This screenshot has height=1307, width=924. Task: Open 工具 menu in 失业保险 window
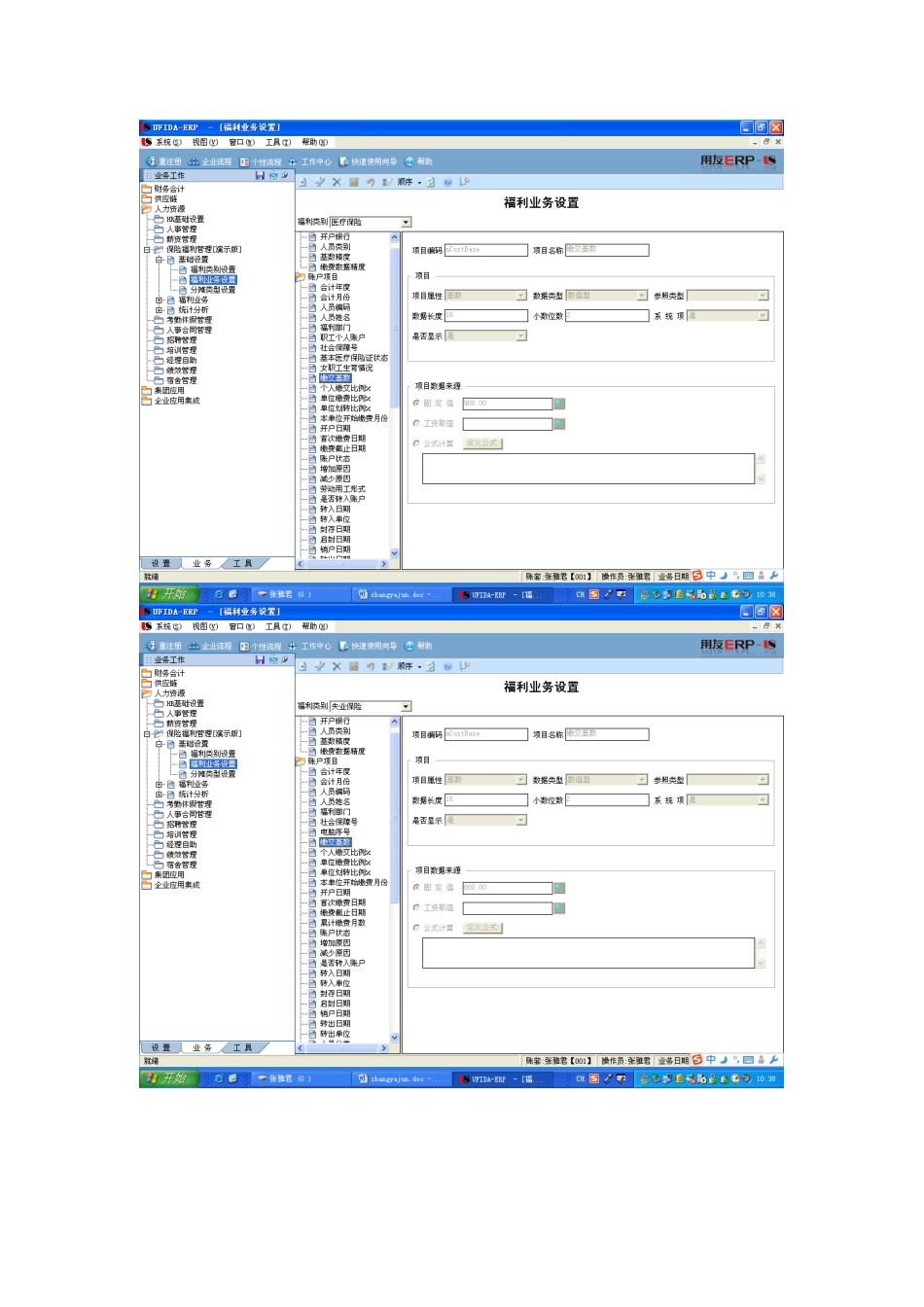coord(278,626)
